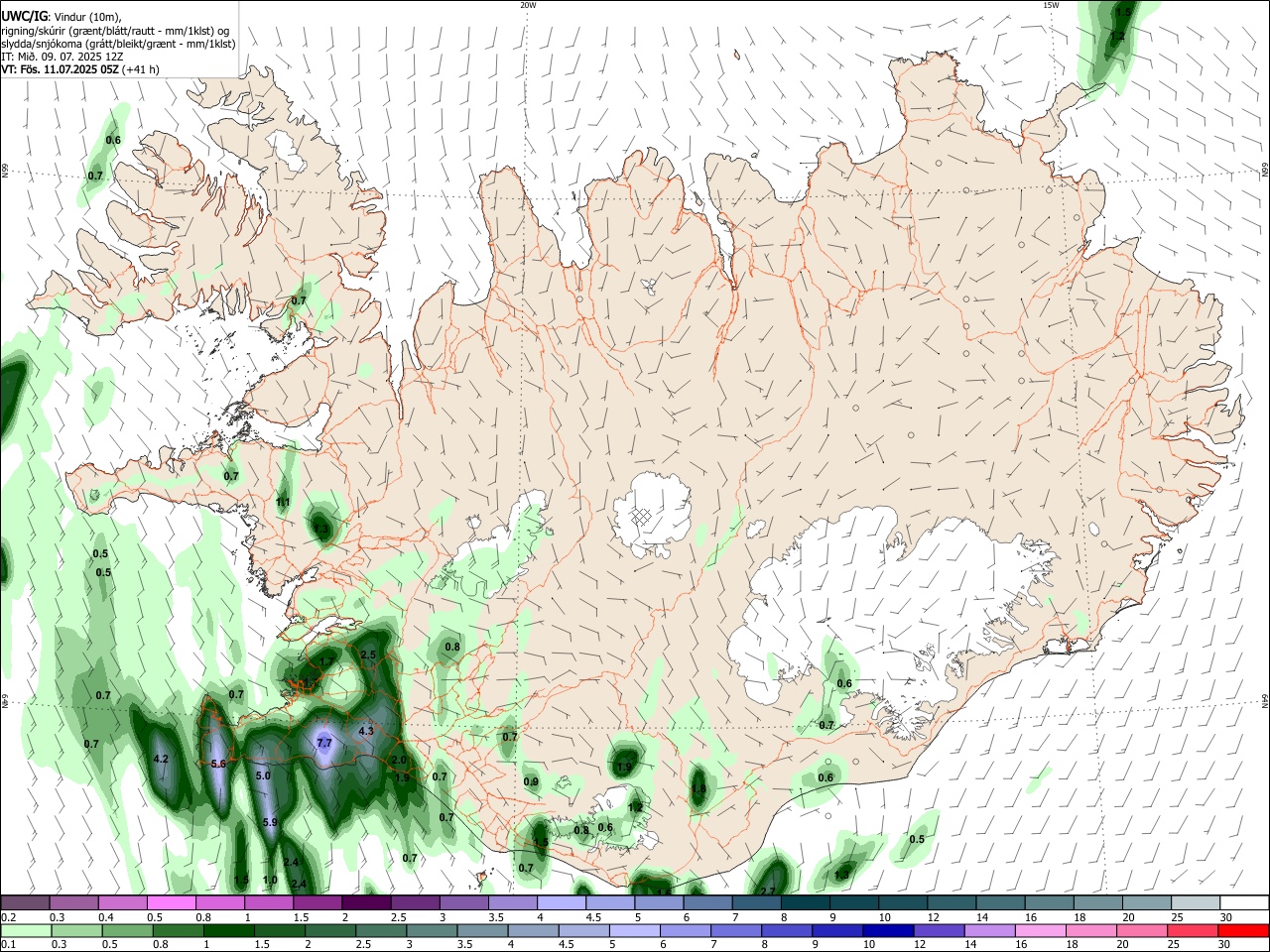The height and width of the screenshot is (952, 1270).
Task: Pick the darkest navy blue swatch in bottom scale
Action: point(887,930)
